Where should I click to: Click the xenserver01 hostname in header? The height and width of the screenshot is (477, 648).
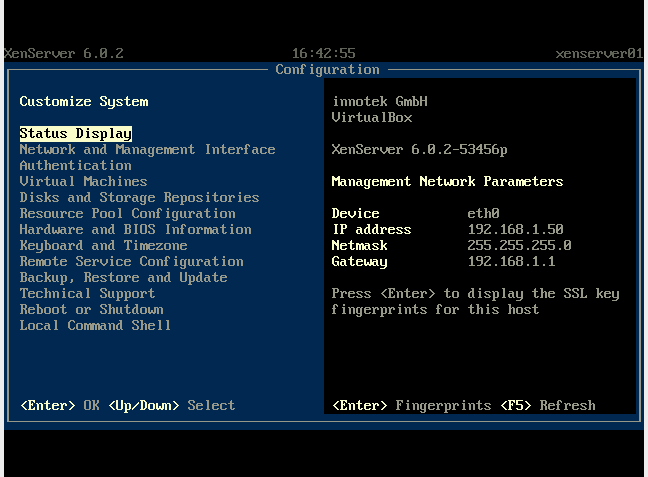[x=598, y=53]
